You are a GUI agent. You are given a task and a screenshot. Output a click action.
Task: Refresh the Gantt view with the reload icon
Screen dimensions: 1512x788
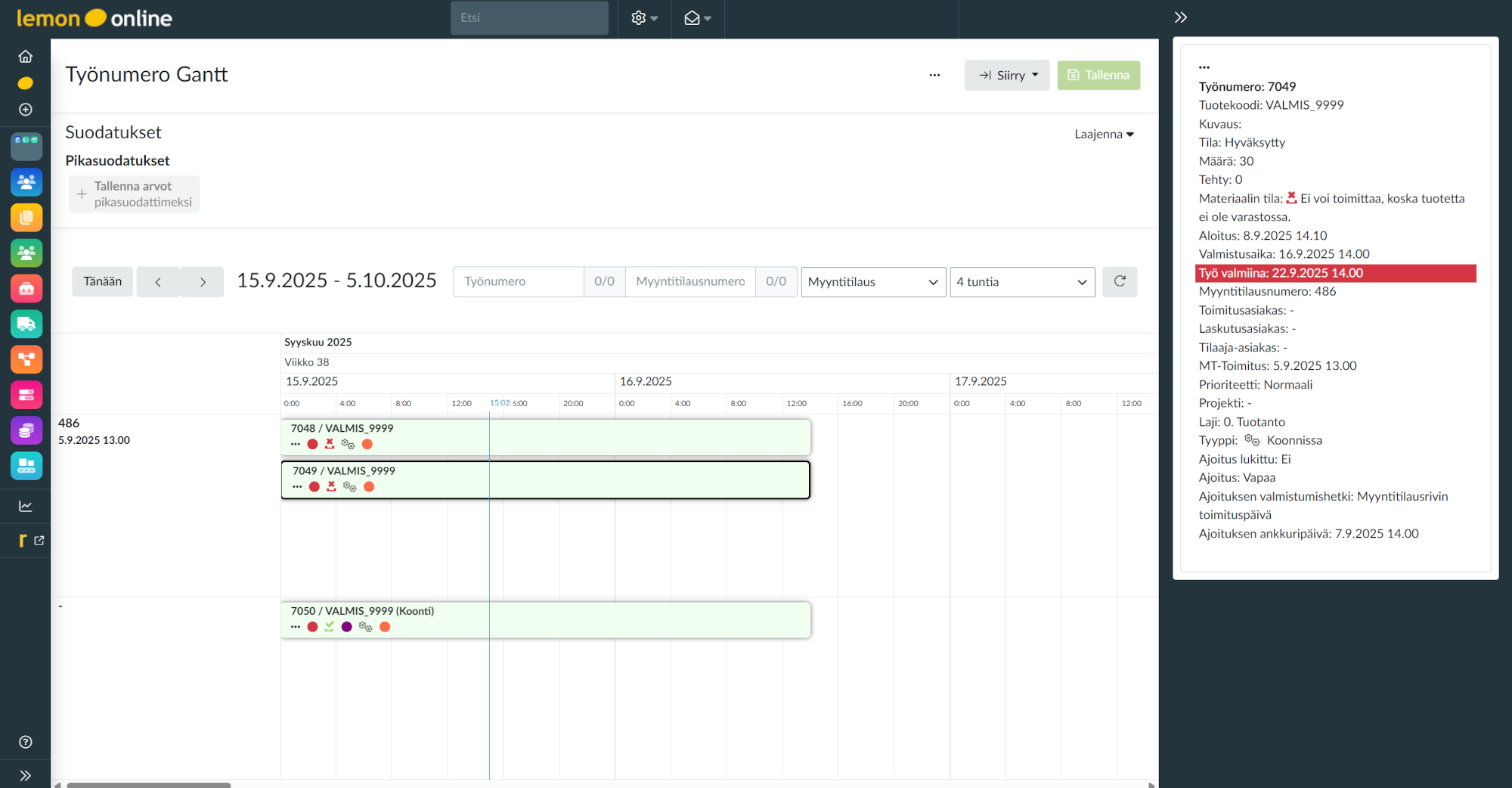pyautogui.click(x=1120, y=281)
